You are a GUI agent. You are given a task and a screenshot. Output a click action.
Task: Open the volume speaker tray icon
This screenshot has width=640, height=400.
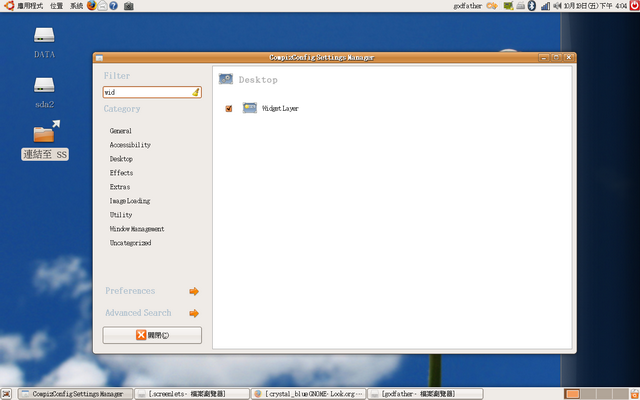pyautogui.click(x=557, y=6)
